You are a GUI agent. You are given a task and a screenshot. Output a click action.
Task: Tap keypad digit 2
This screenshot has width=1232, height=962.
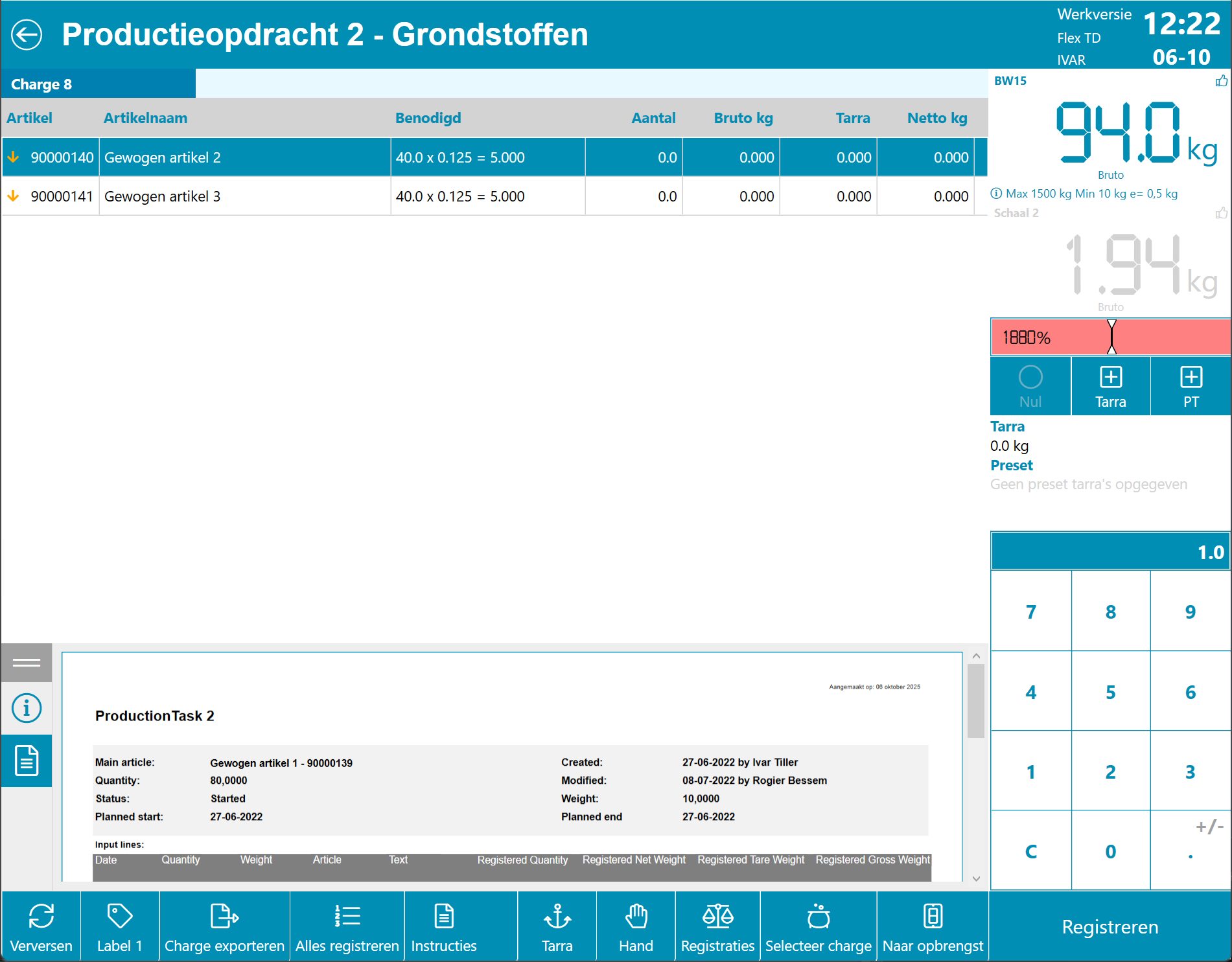(1111, 772)
